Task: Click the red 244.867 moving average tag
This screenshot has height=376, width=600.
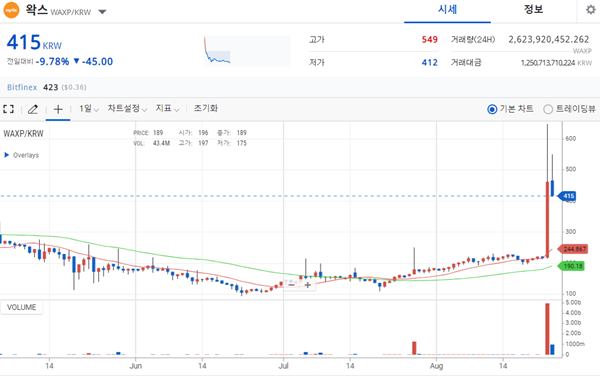Action: tap(573, 249)
